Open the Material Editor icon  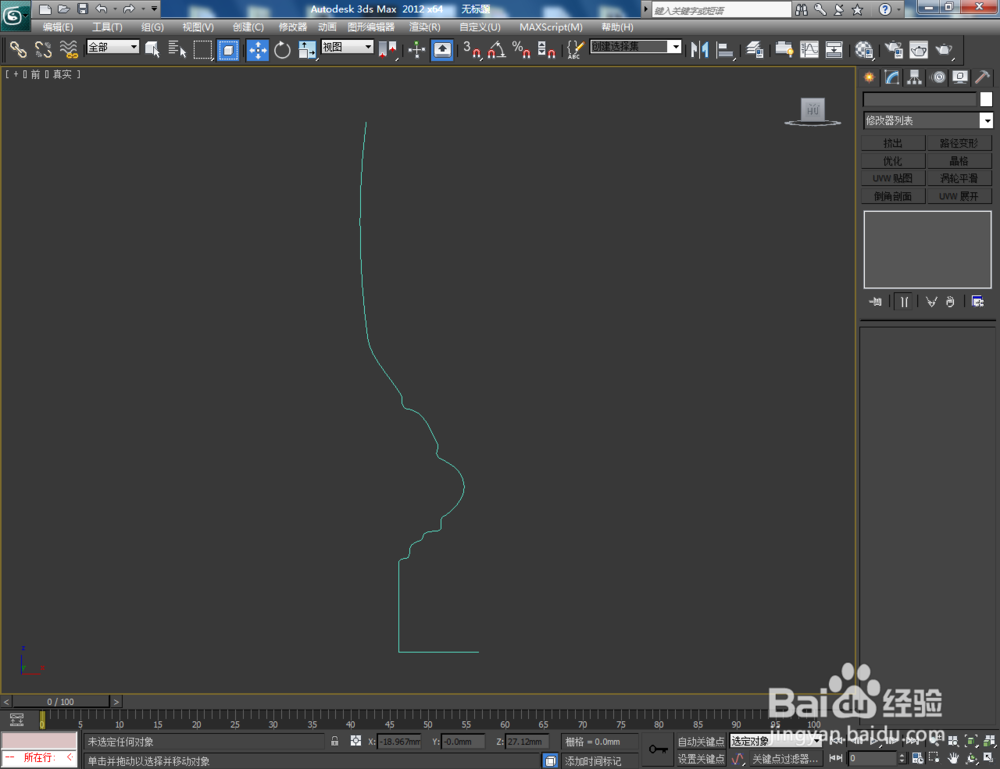(x=864, y=50)
